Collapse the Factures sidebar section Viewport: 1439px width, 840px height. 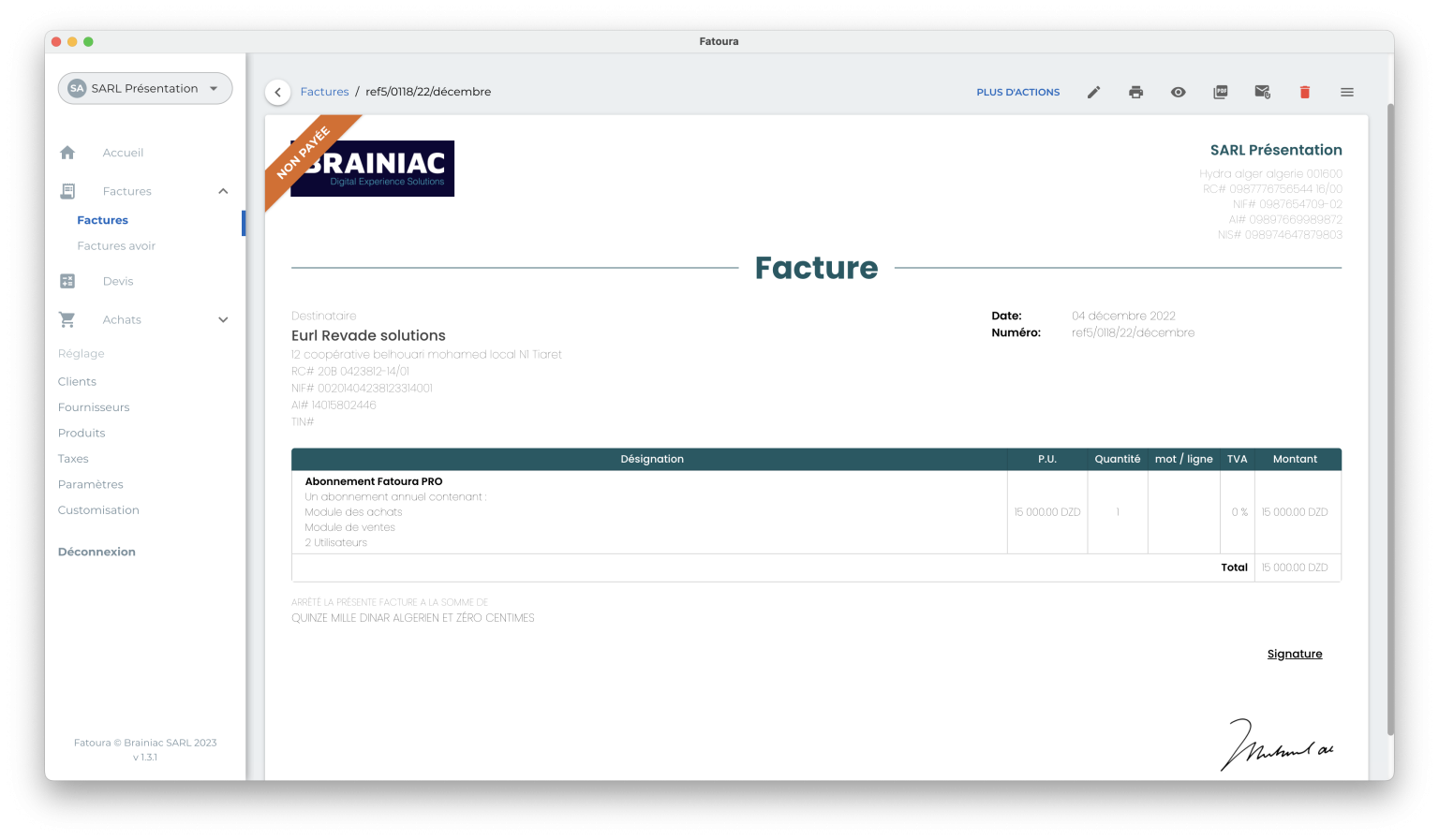[223, 191]
